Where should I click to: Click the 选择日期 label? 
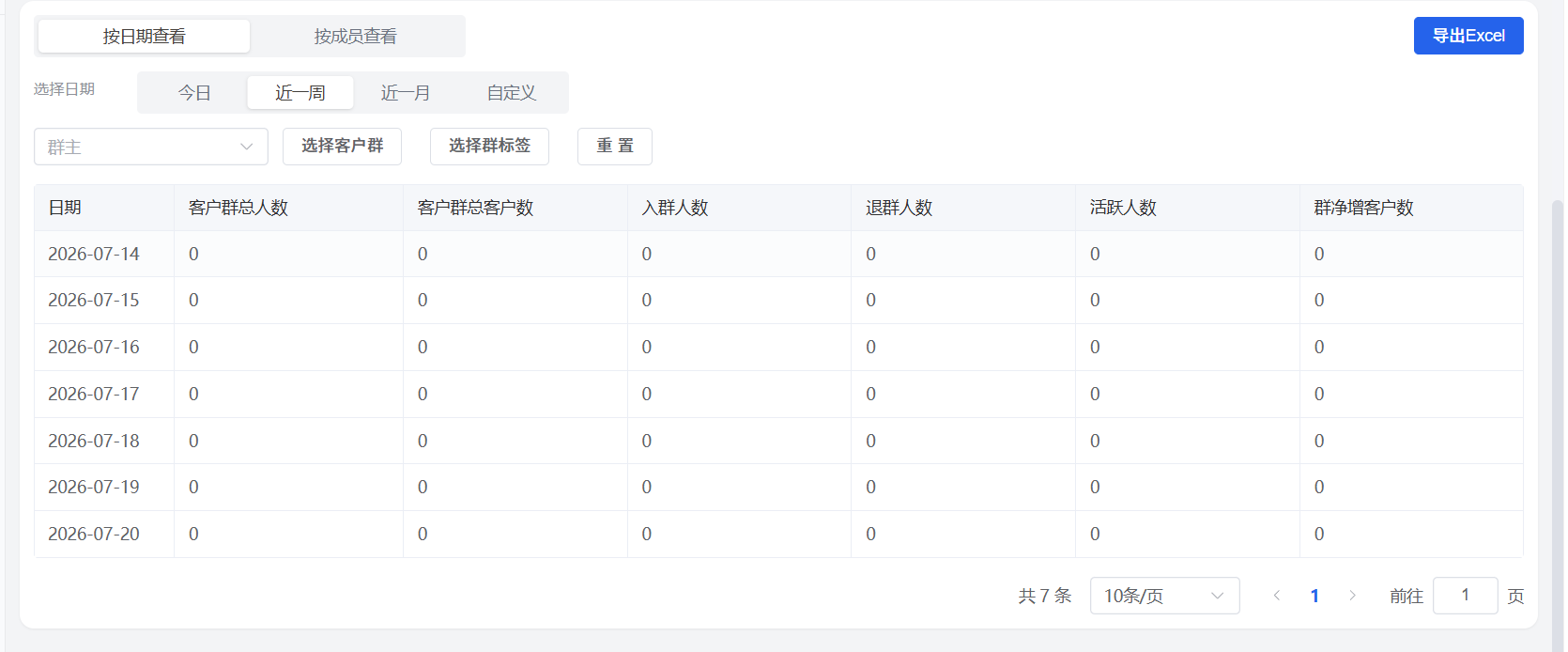pyautogui.click(x=64, y=89)
